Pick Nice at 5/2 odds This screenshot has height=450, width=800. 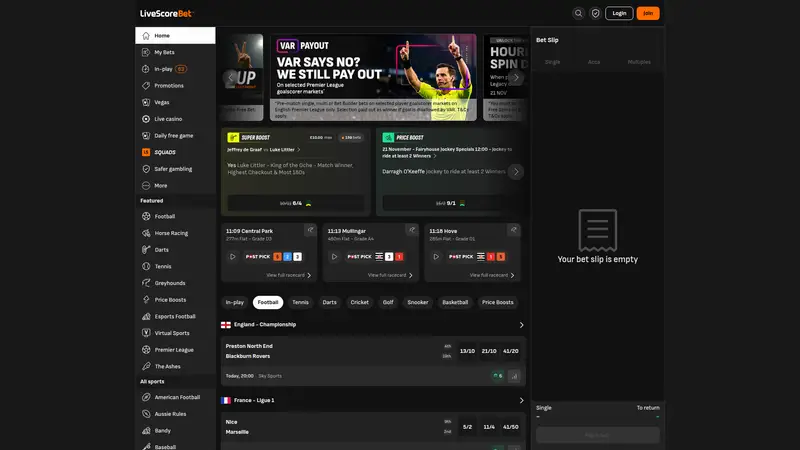click(x=467, y=427)
